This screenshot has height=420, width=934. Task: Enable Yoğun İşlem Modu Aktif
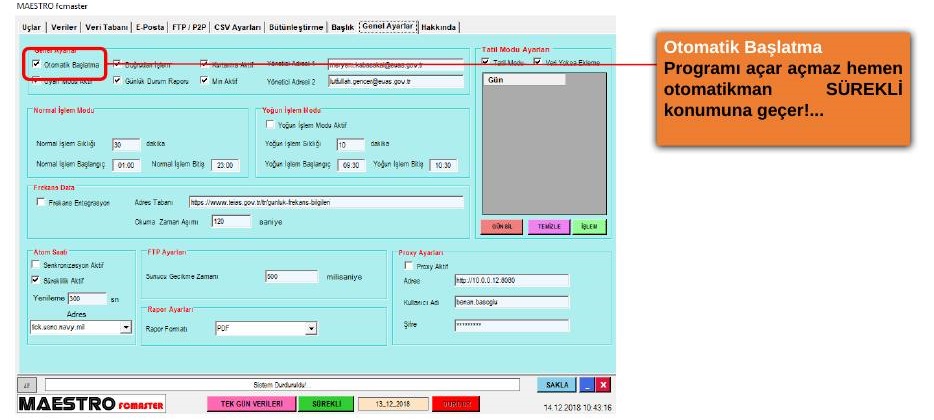[x=270, y=125]
